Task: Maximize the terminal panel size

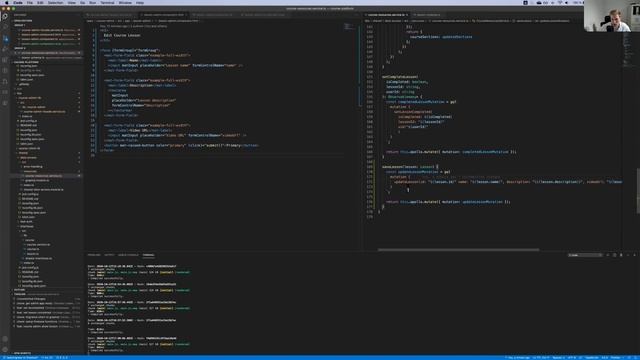Action: (628, 255)
